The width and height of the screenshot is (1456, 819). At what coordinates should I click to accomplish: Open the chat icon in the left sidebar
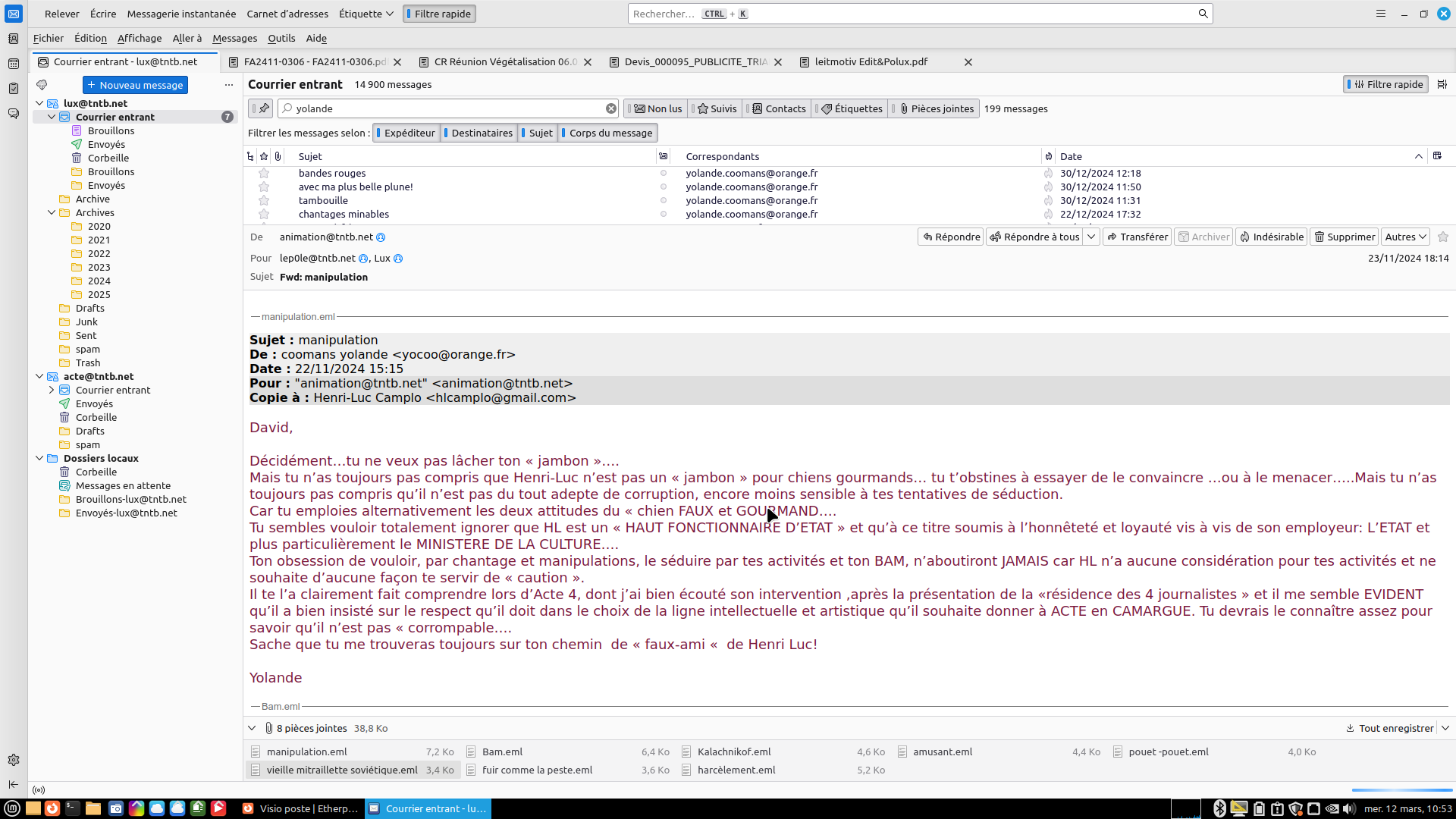pyautogui.click(x=14, y=114)
